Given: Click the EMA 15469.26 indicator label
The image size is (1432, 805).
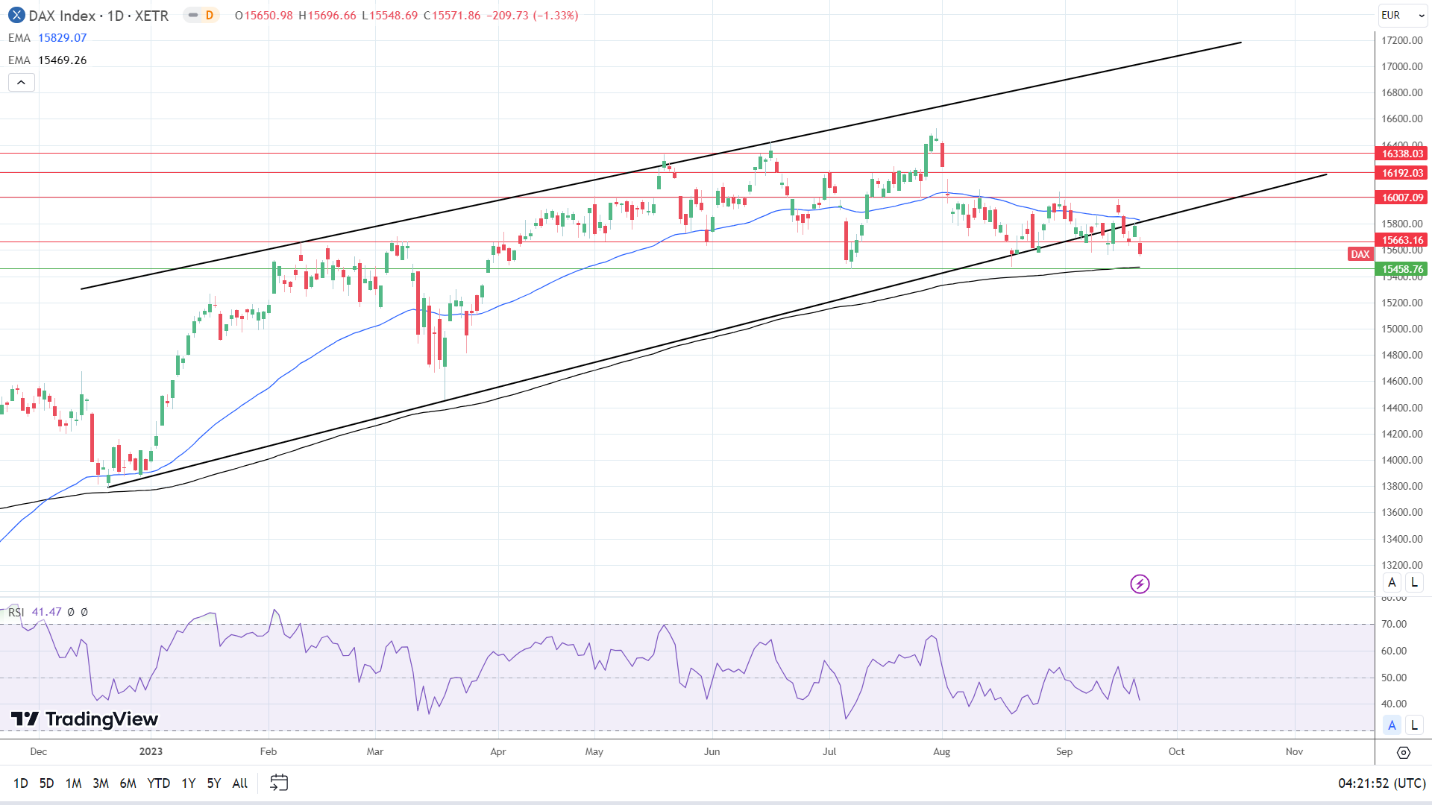Looking at the screenshot, I should [48, 60].
